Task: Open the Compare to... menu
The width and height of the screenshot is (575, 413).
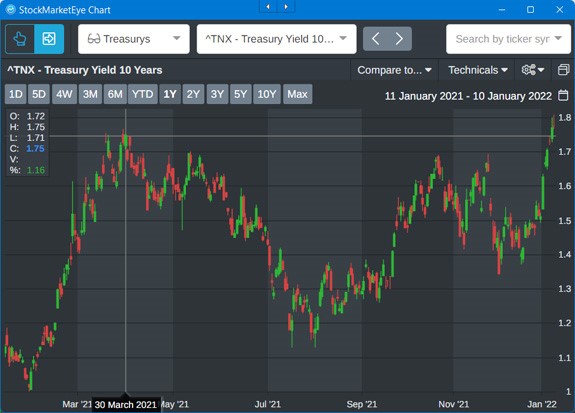Action: click(x=394, y=70)
